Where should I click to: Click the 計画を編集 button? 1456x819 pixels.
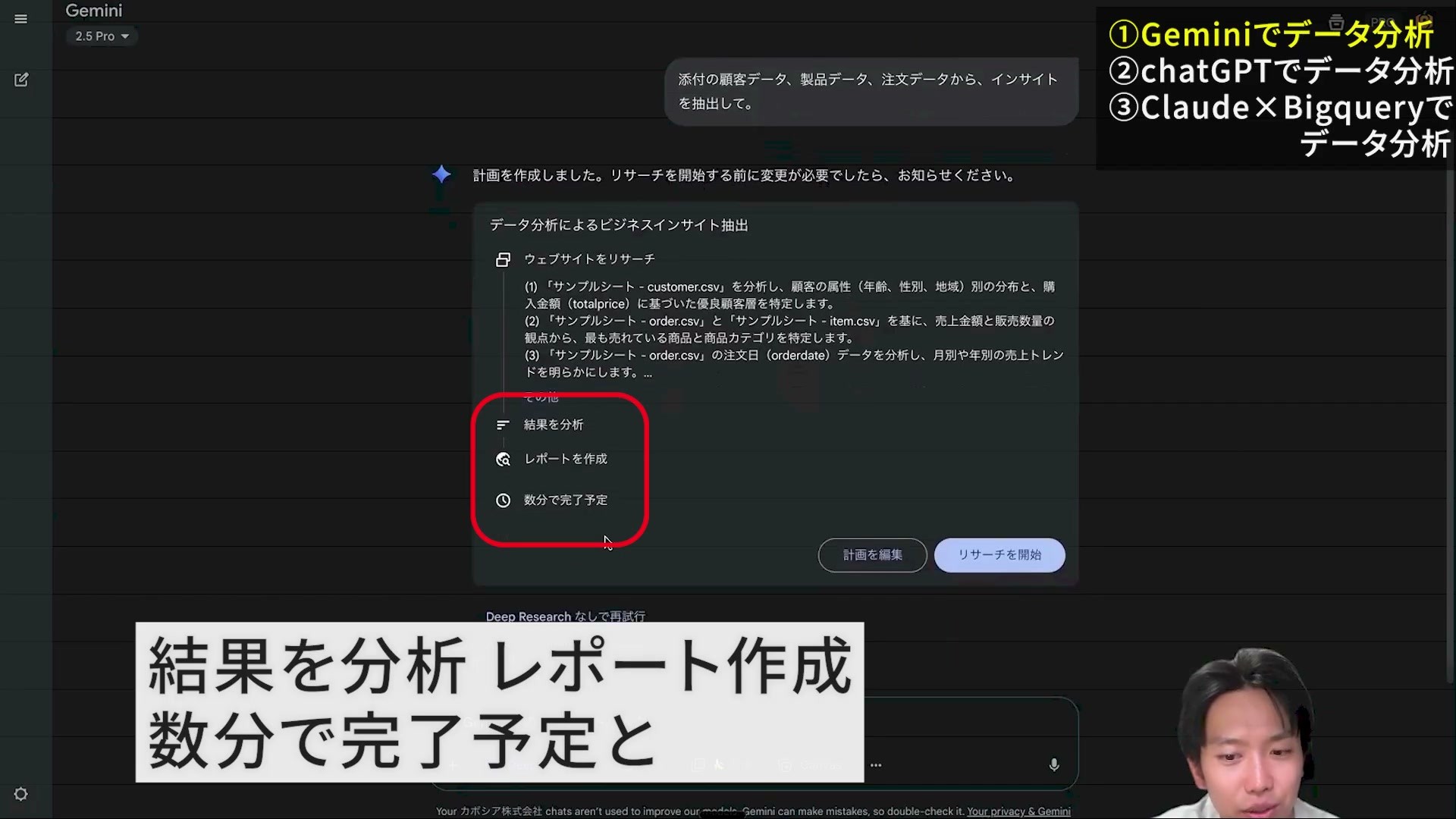[872, 555]
